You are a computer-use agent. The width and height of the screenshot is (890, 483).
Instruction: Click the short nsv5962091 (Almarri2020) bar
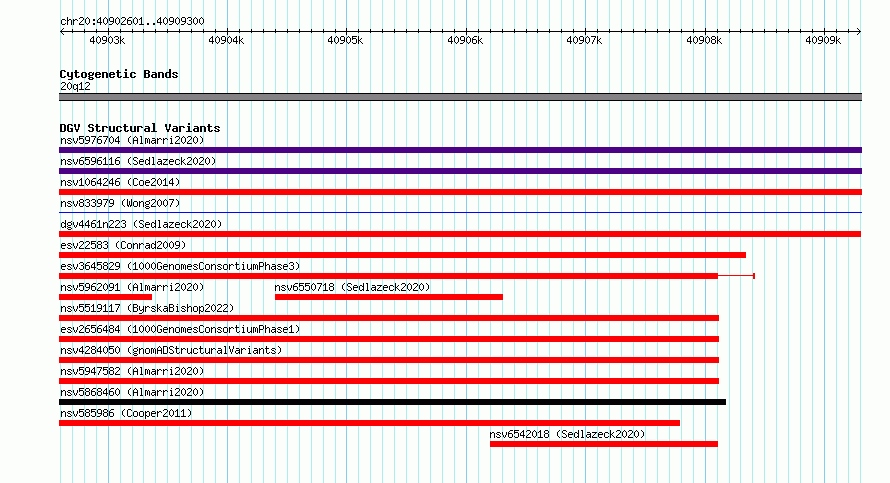106,297
